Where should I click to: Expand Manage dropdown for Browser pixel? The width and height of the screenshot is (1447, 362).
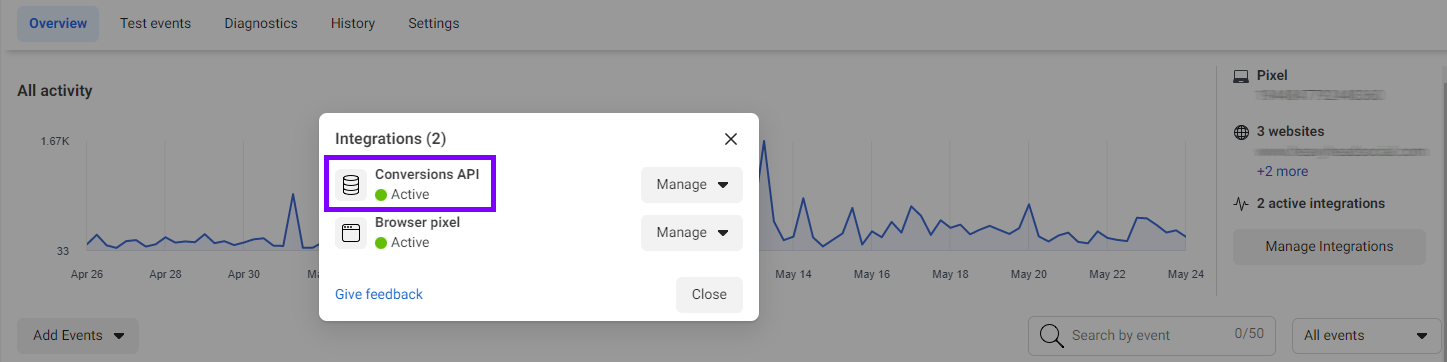(x=692, y=233)
